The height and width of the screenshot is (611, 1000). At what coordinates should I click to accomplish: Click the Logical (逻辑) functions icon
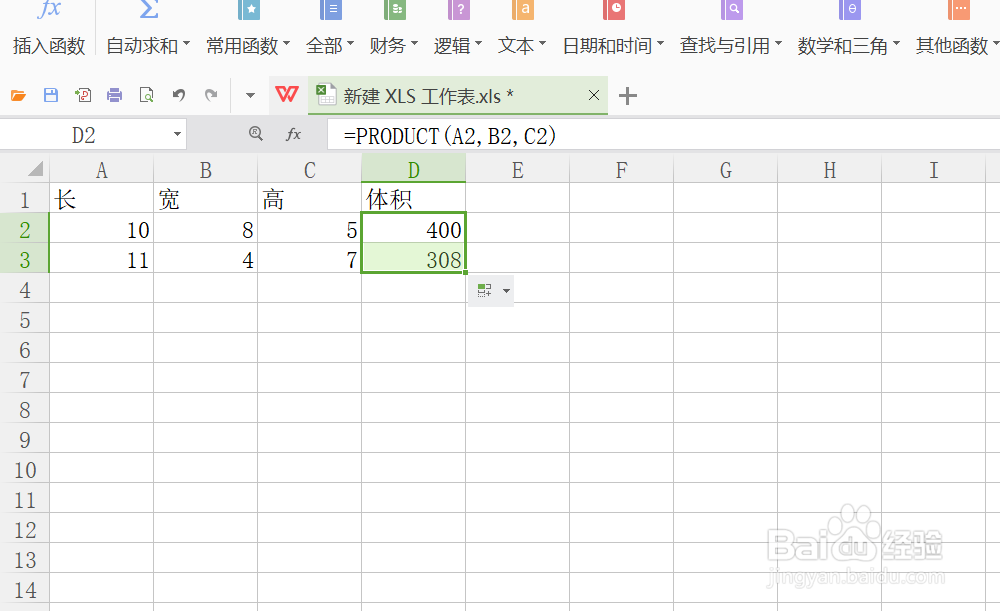(459, 10)
